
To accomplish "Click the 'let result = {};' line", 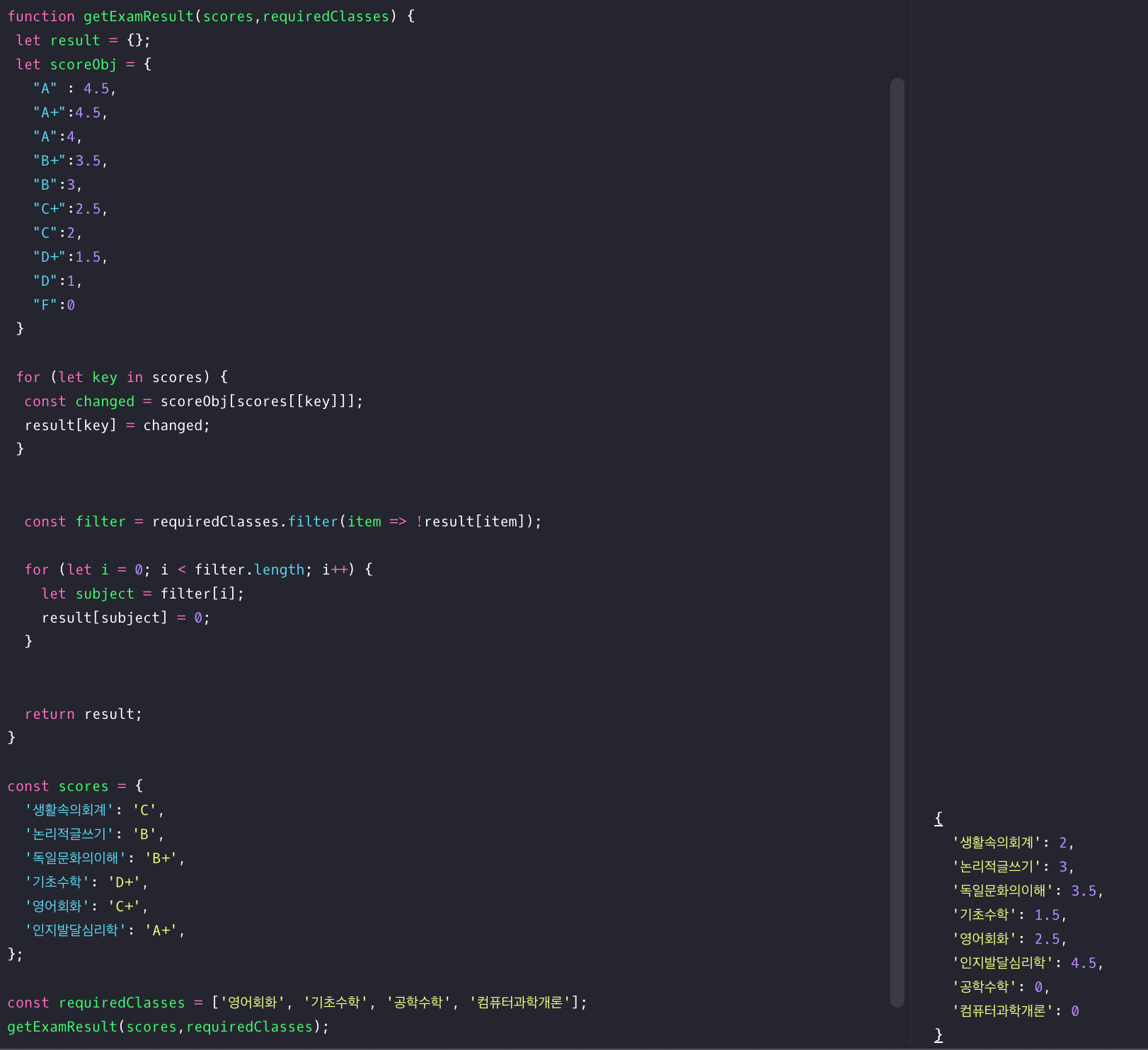I will tap(83, 40).
